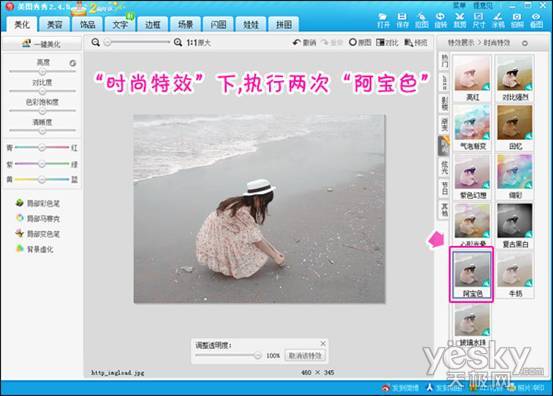This screenshot has height=396, width=553.
Task: Select the 节日 effects category tab
Action: click(x=445, y=189)
